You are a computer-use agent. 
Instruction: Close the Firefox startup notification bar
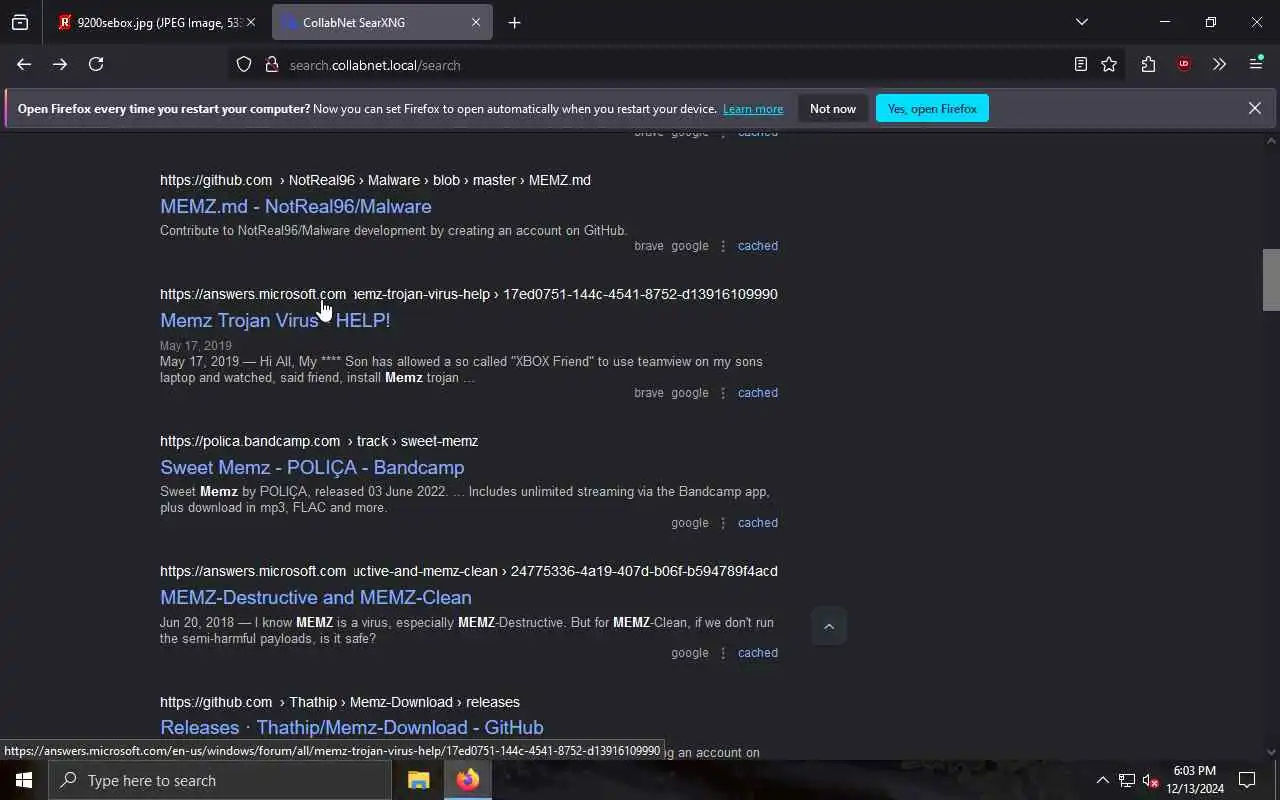[x=1254, y=108]
